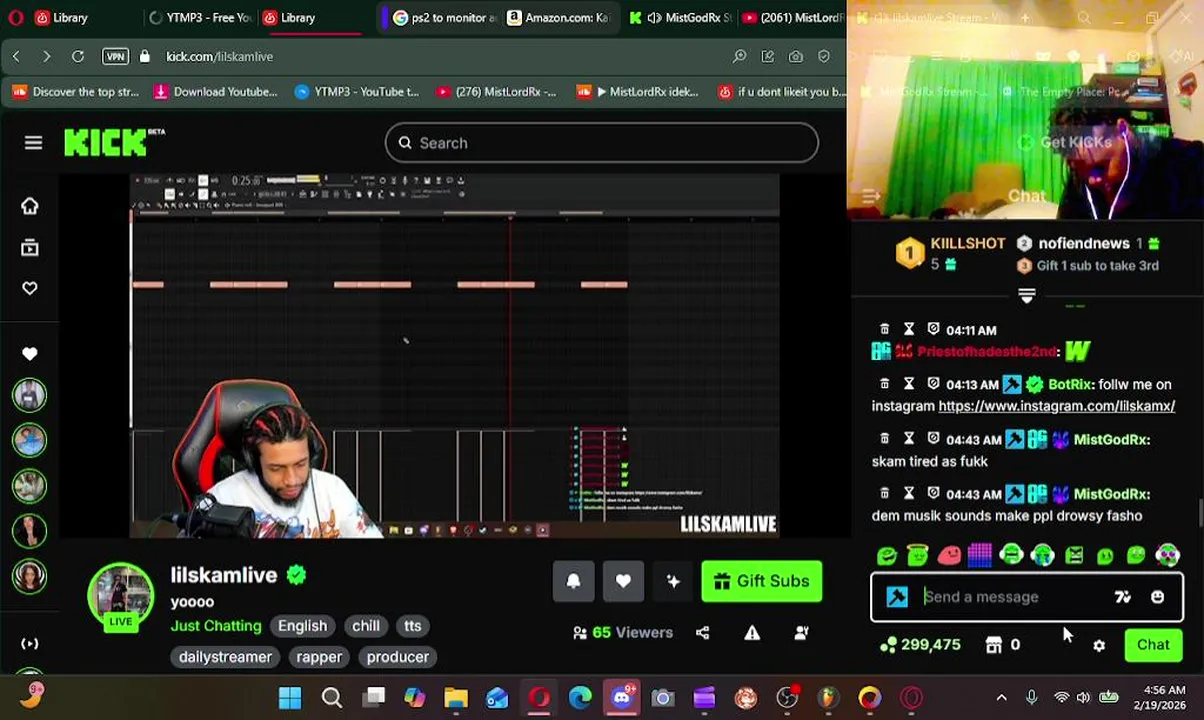Select the English tag

click(302, 626)
